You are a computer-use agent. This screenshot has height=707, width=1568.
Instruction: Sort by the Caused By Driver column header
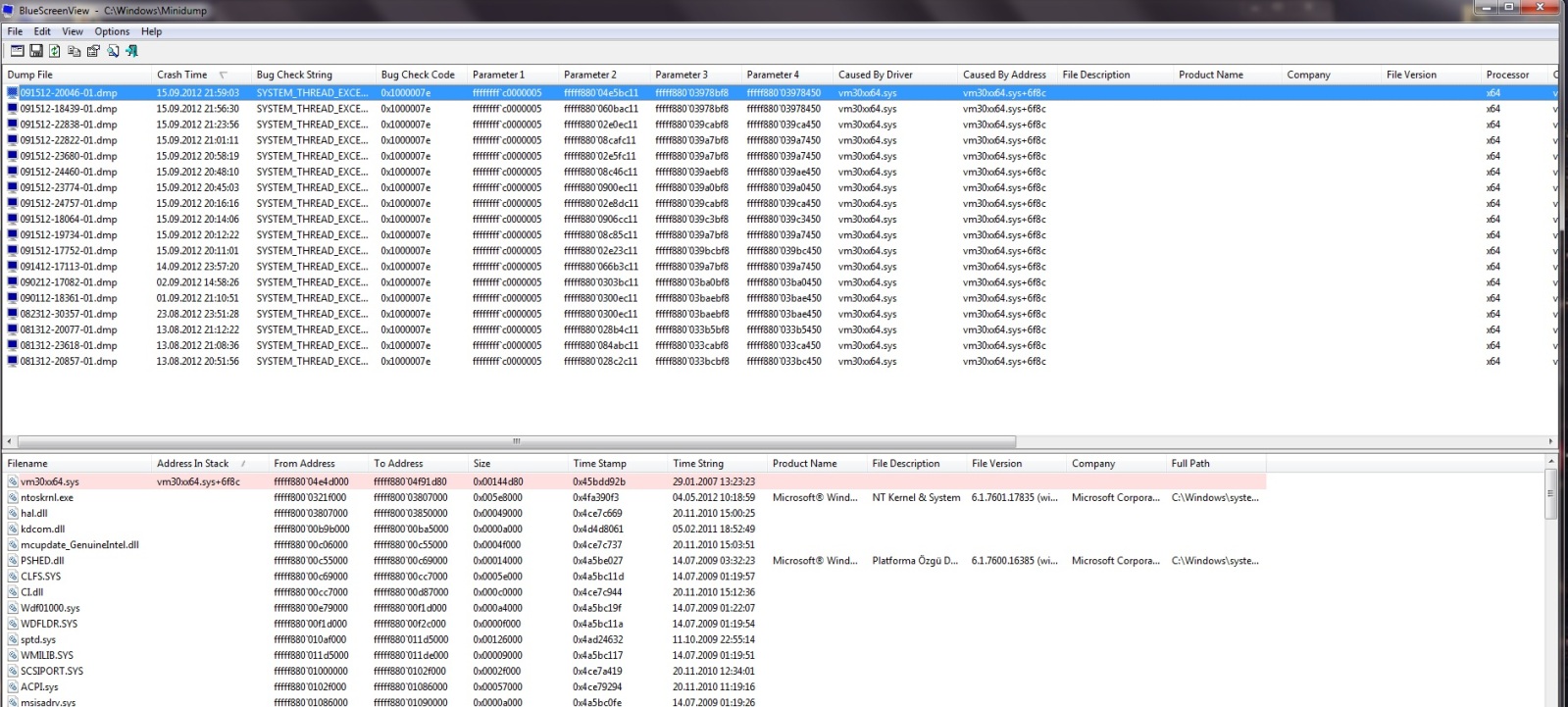point(895,75)
